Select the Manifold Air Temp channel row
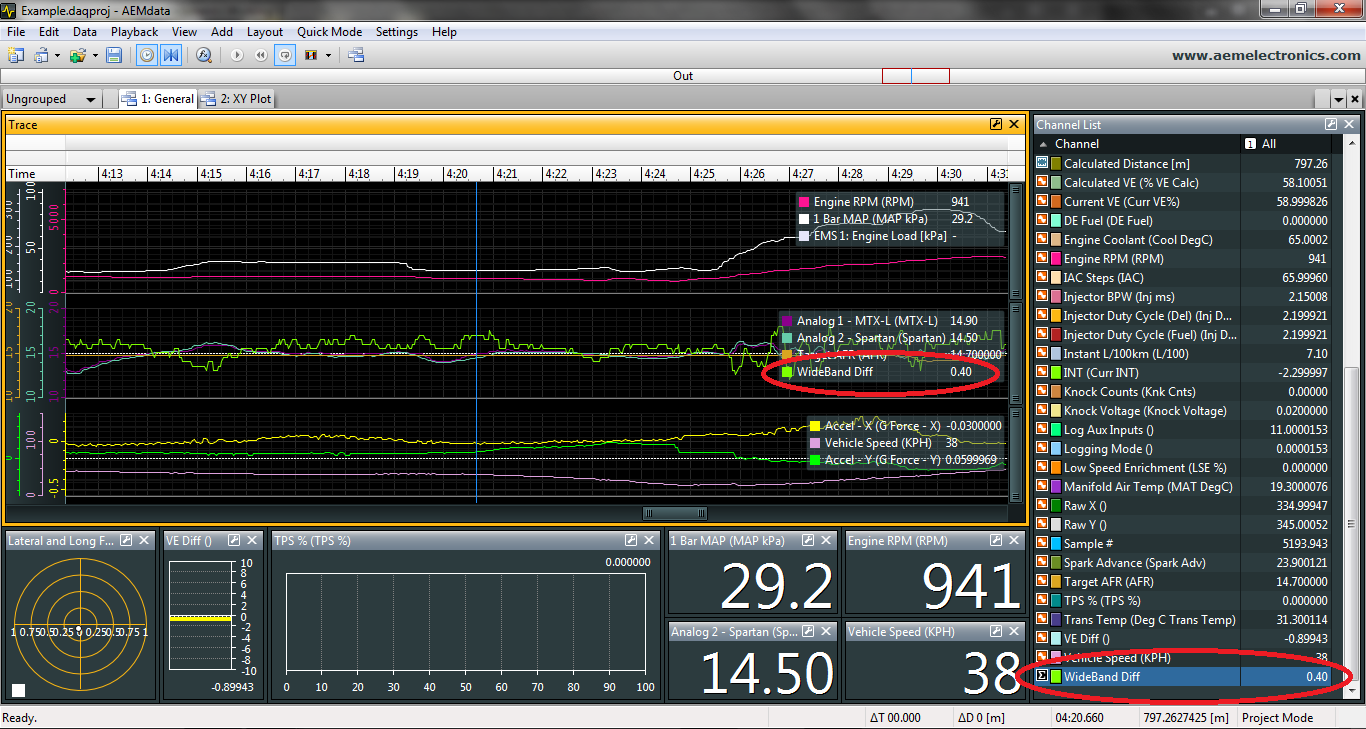The height and width of the screenshot is (729, 1366). point(1184,486)
